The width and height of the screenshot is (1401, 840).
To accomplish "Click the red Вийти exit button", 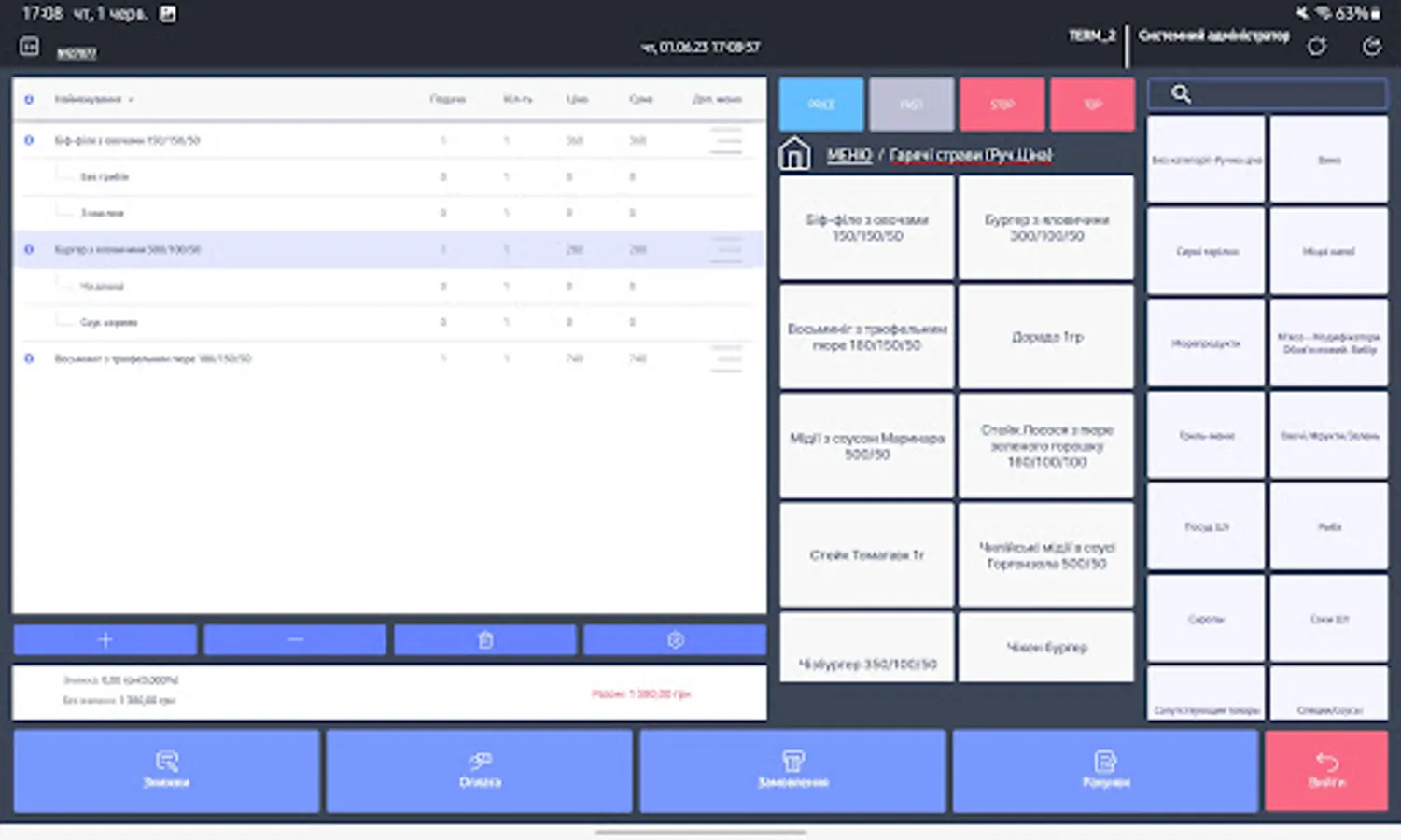I will 1326,771.
